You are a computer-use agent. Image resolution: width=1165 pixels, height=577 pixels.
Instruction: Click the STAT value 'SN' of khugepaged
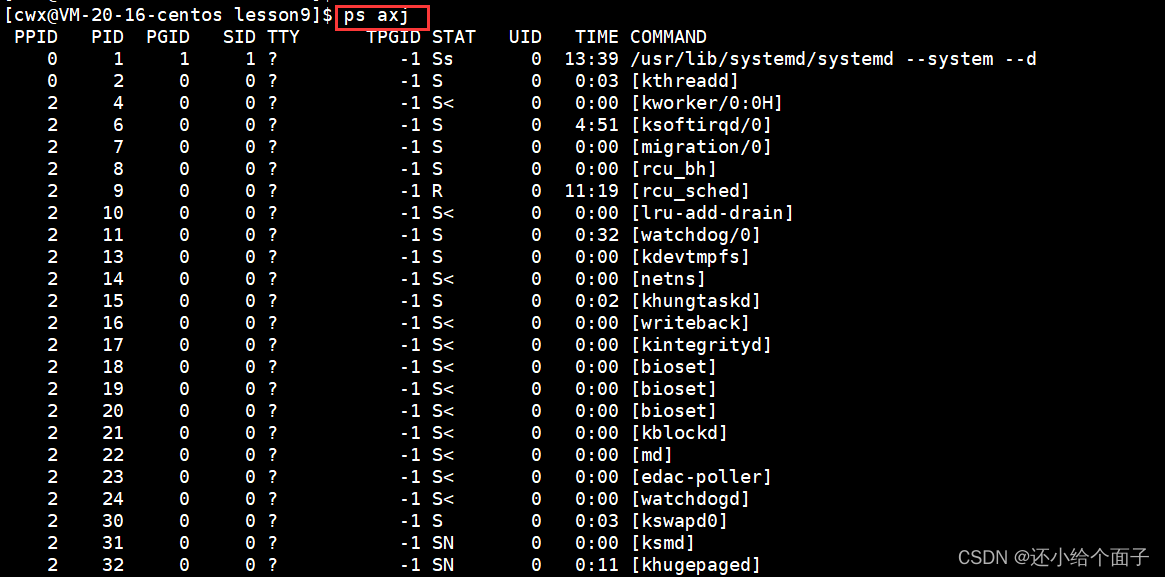(x=443, y=565)
